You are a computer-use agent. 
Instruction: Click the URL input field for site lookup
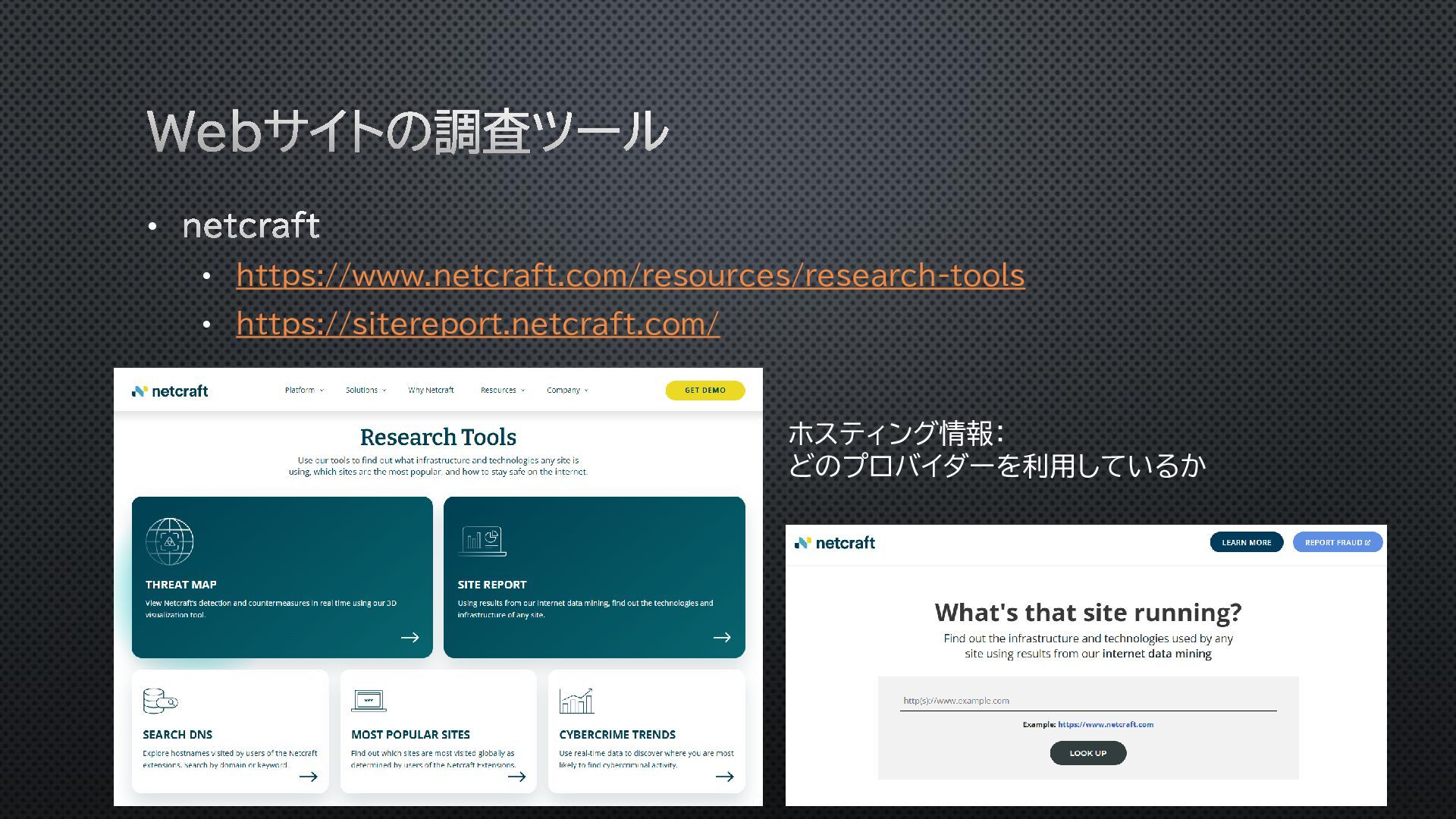click(x=1088, y=701)
